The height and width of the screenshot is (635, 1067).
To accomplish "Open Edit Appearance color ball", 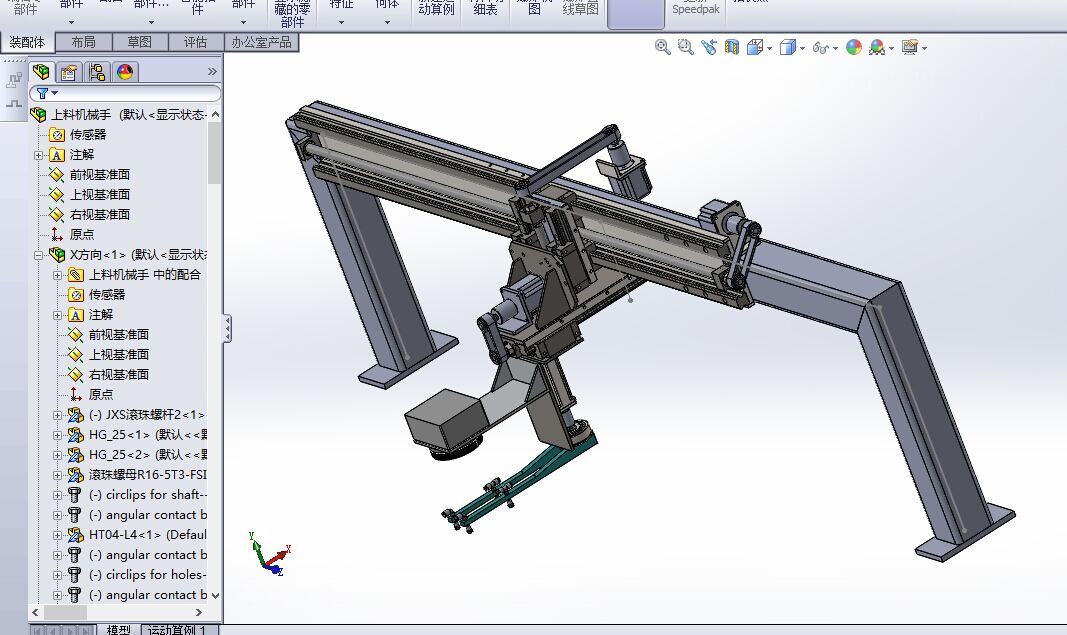I will (854, 47).
